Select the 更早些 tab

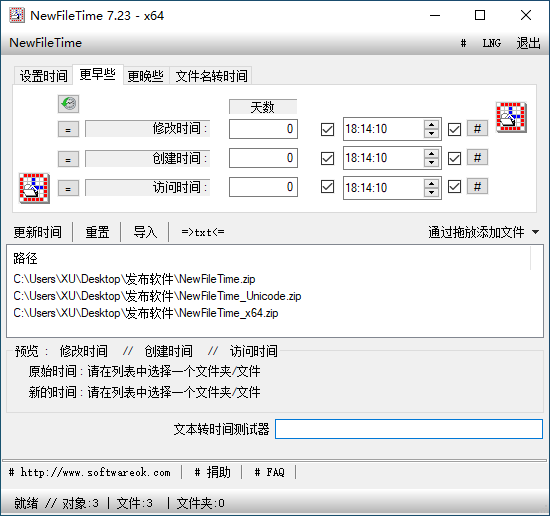98,74
